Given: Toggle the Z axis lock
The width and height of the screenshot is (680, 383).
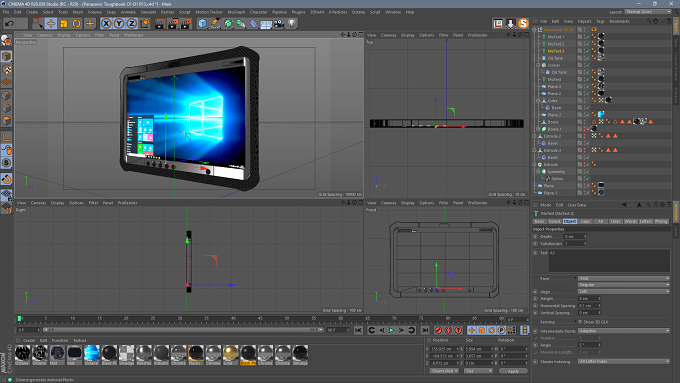Looking at the screenshot, I should coord(131,23).
